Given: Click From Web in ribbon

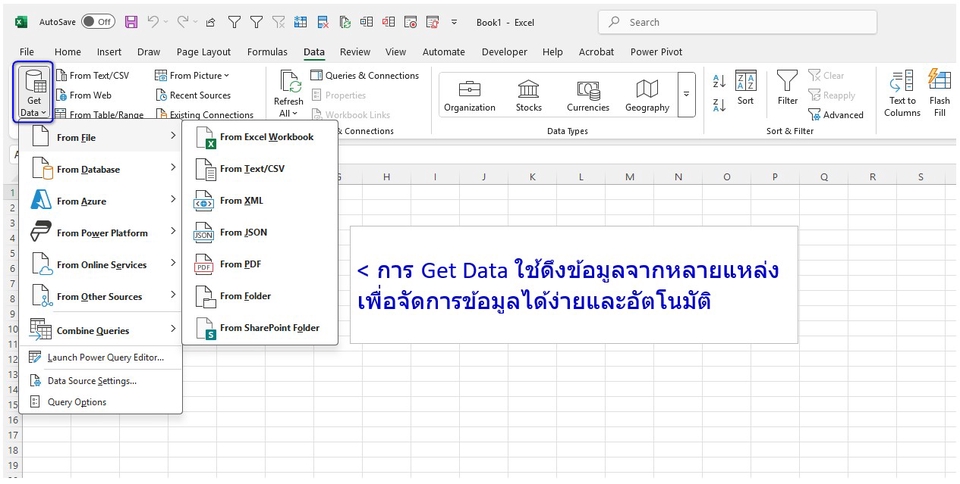Looking at the screenshot, I should (x=84, y=95).
